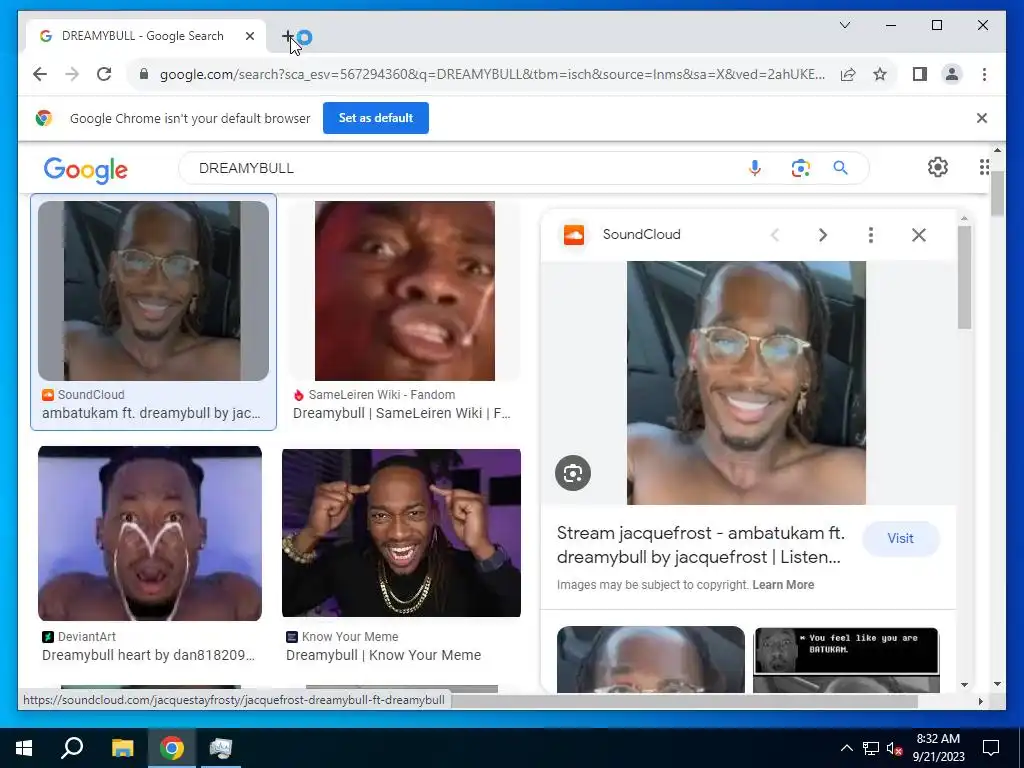Open the Chrome profile avatar
Viewport: 1024px width, 768px height.
coord(952,74)
